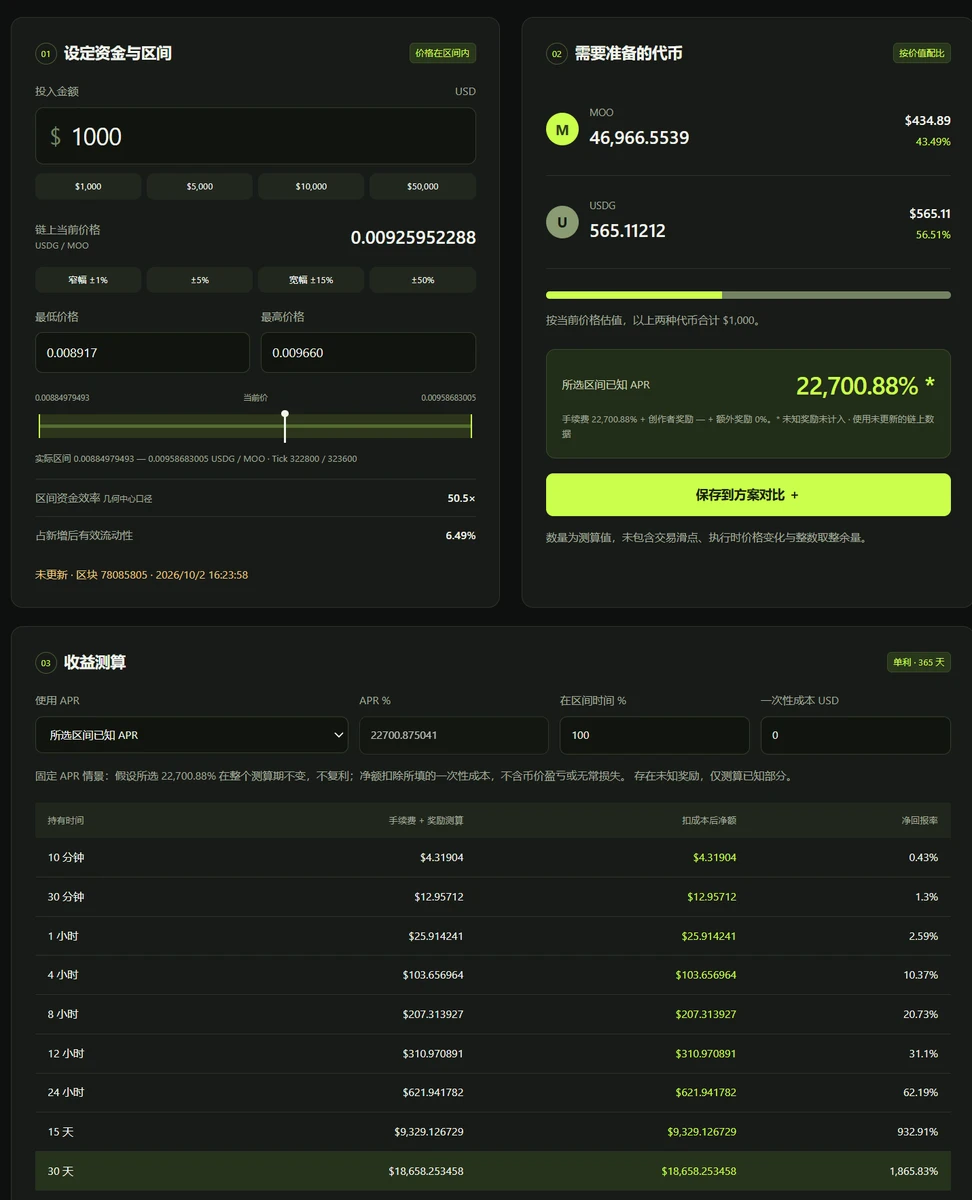
Task: Choose the $5,000 preset amount
Action: pos(200,186)
